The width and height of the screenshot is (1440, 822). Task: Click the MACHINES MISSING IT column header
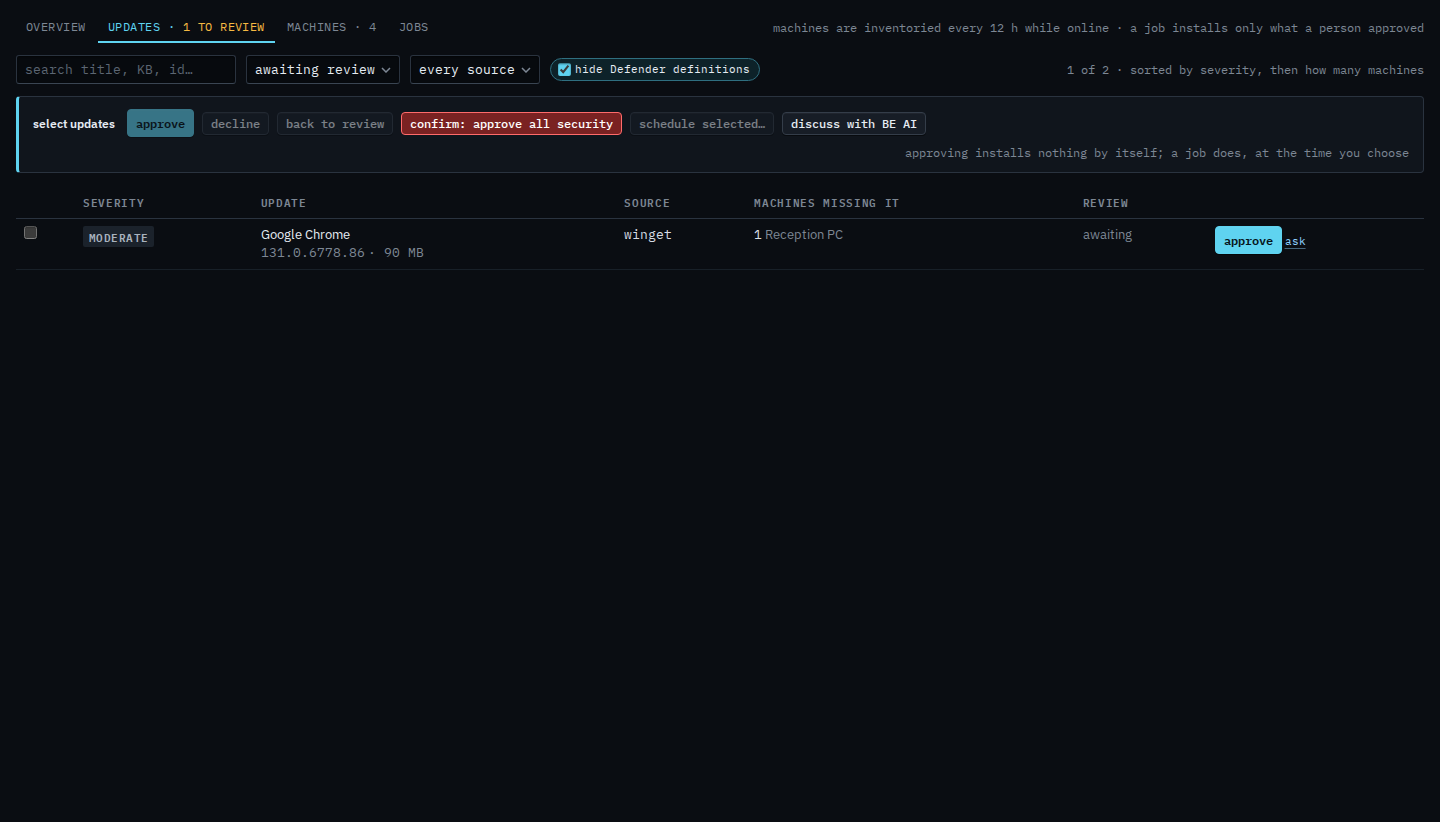pos(826,203)
